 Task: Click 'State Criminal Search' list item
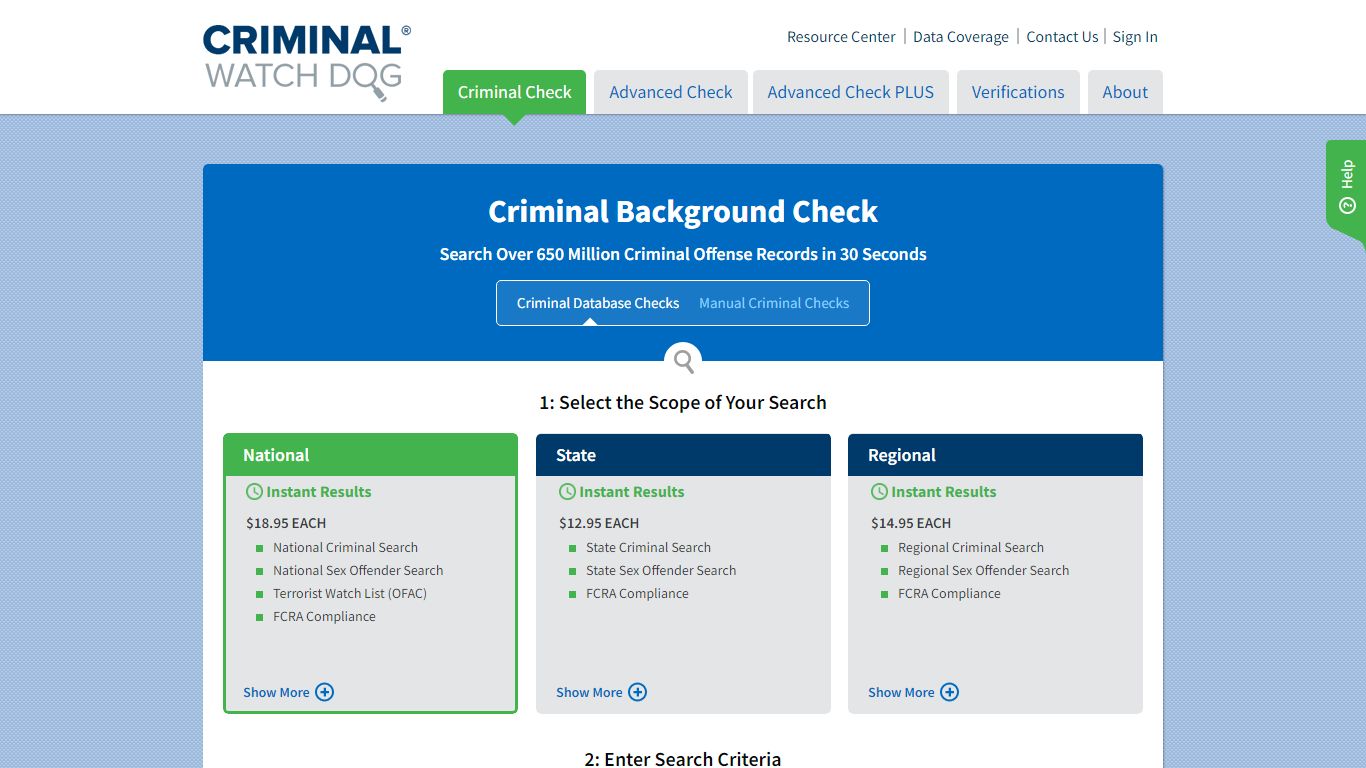[648, 547]
